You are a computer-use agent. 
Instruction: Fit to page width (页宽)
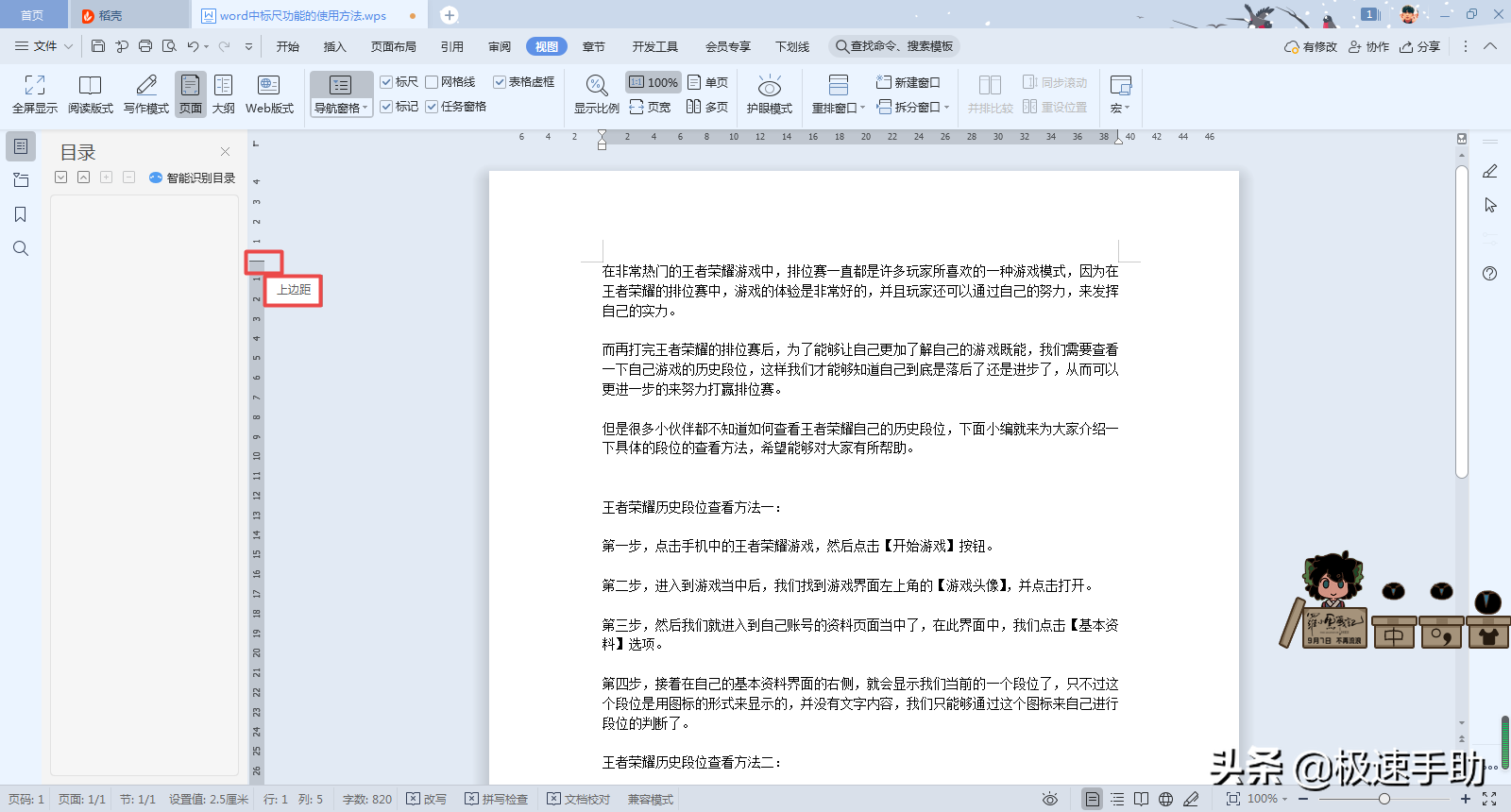(x=651, y=107)
